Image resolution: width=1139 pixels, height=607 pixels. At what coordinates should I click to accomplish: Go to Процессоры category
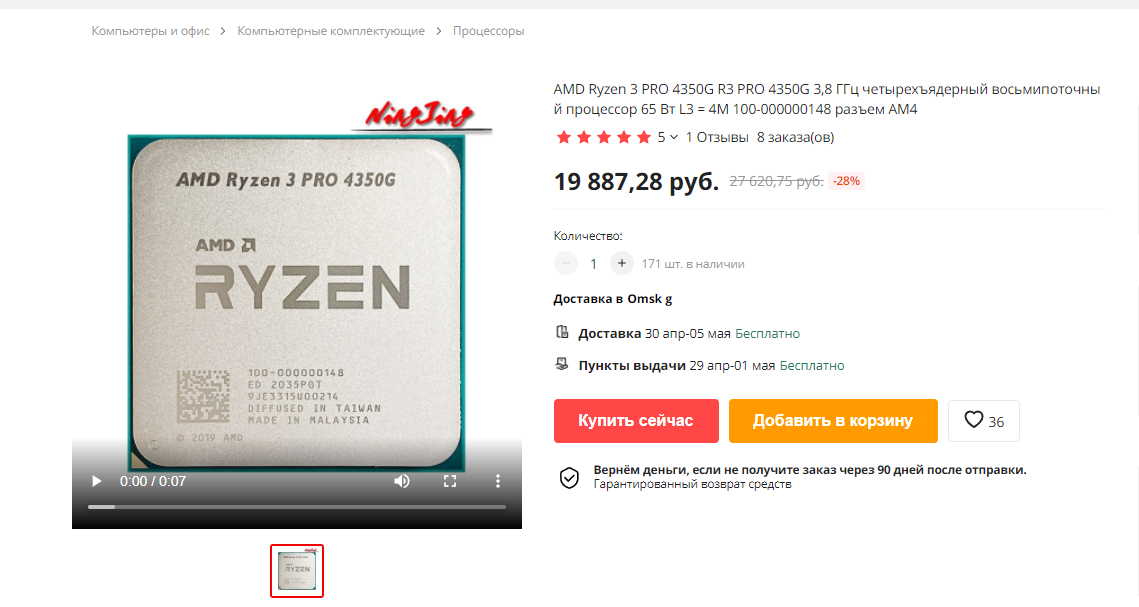tap(488, 31)
